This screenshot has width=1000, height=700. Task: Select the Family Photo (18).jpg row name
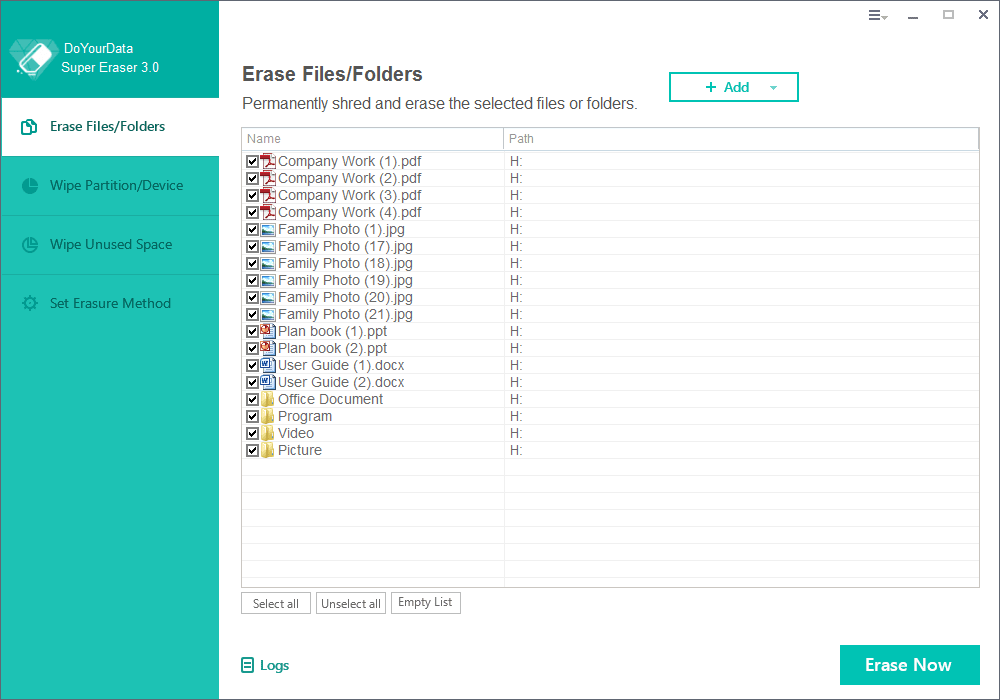[x=345, y=263]
